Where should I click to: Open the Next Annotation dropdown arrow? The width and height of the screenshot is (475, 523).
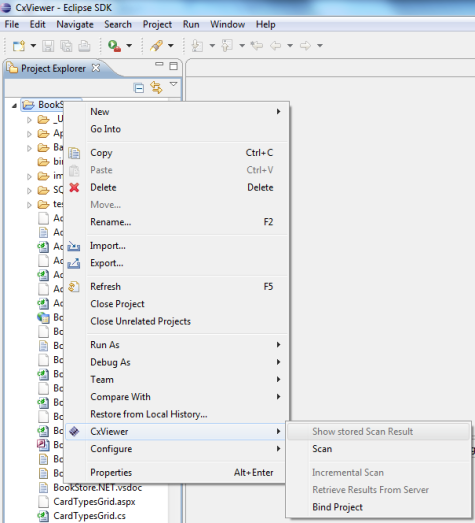point(212,45)
